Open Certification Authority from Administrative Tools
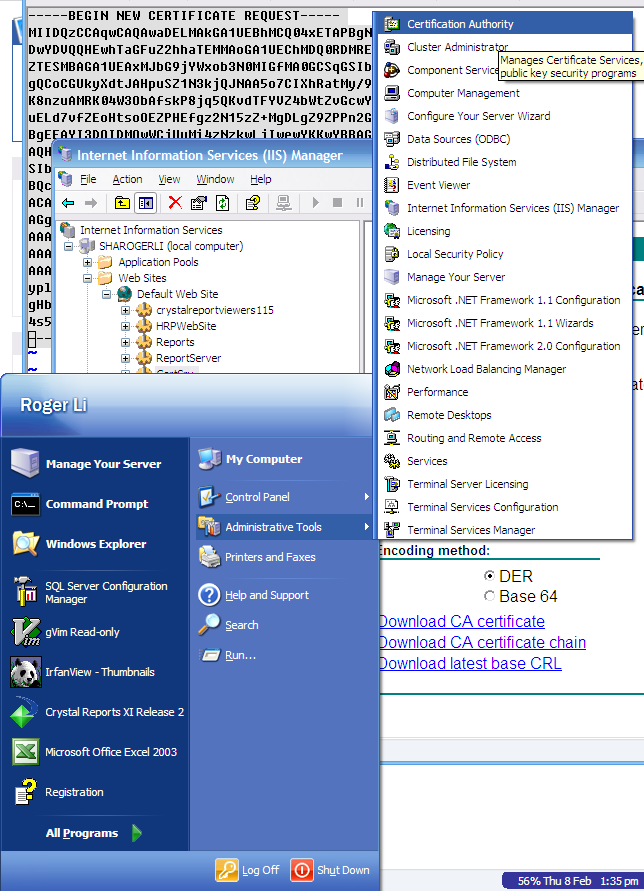 pos(459,24)
